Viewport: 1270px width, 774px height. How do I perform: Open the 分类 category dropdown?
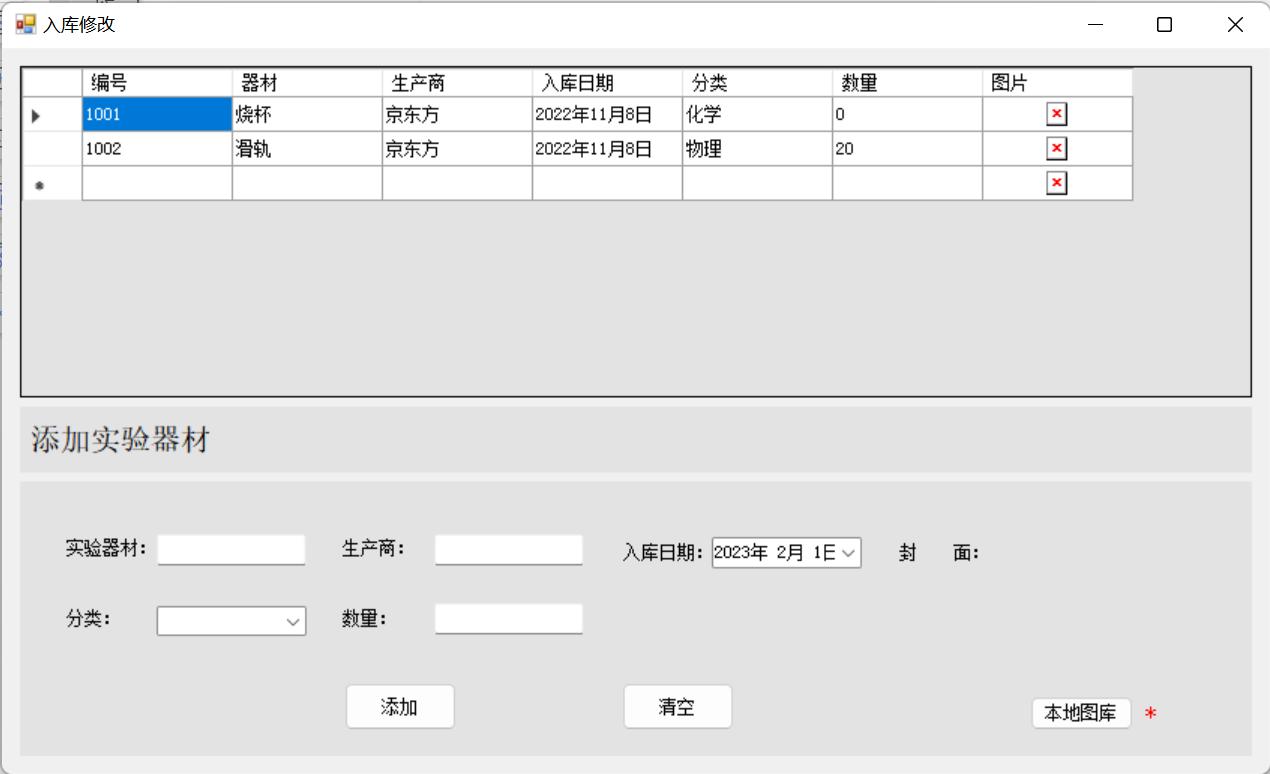pos(293,622)
